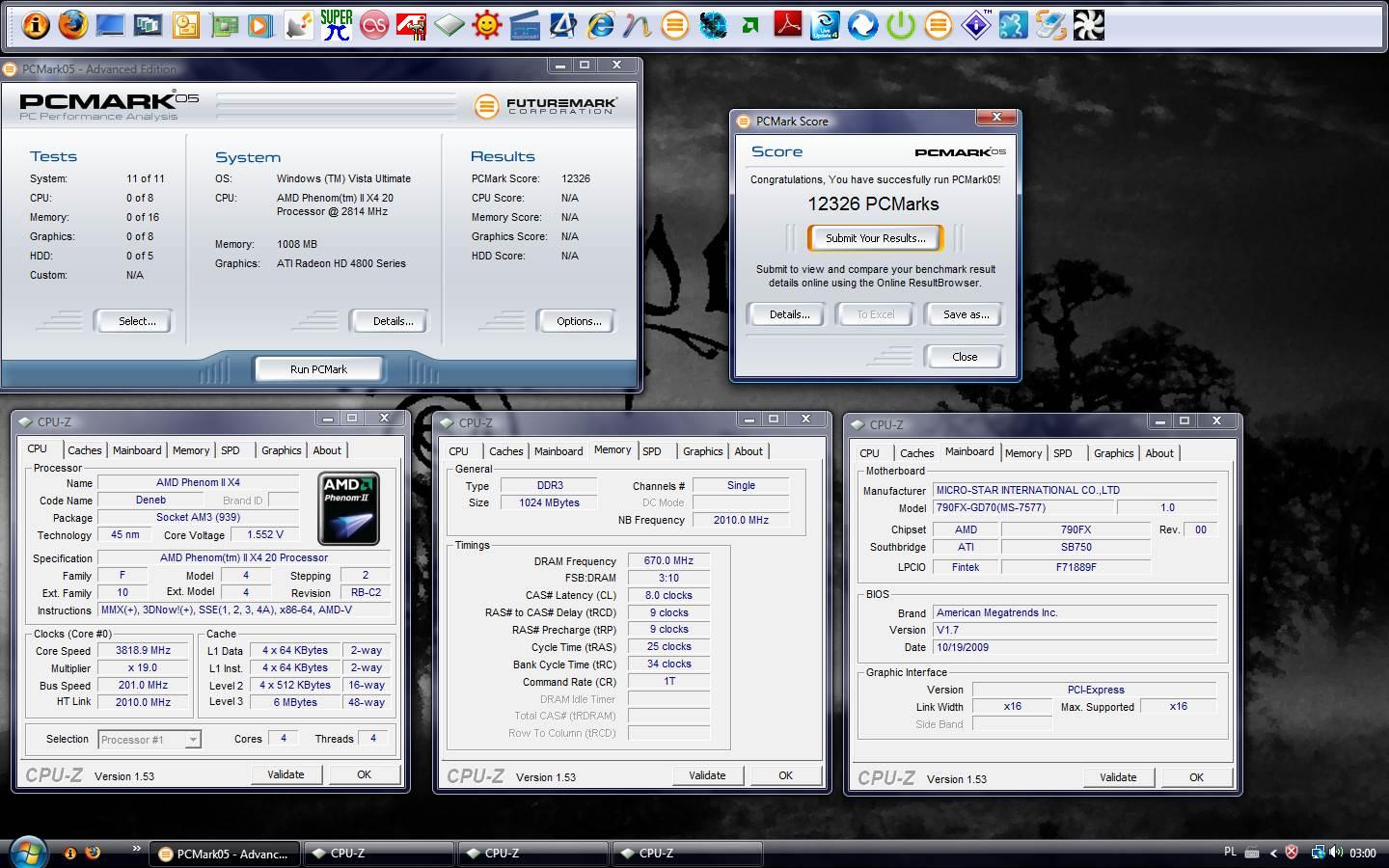Select About tab in CPU-Z memory window
This screenshot has height=868, width=1389.
(x=749, y=451)
